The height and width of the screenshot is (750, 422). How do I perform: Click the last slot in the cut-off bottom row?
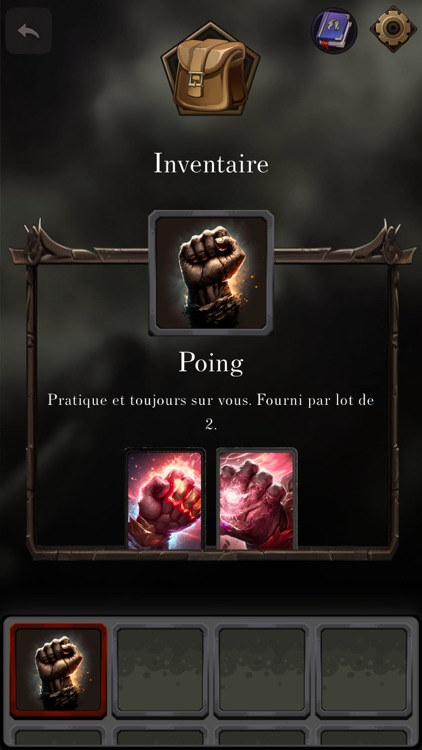tap(364, 736)
